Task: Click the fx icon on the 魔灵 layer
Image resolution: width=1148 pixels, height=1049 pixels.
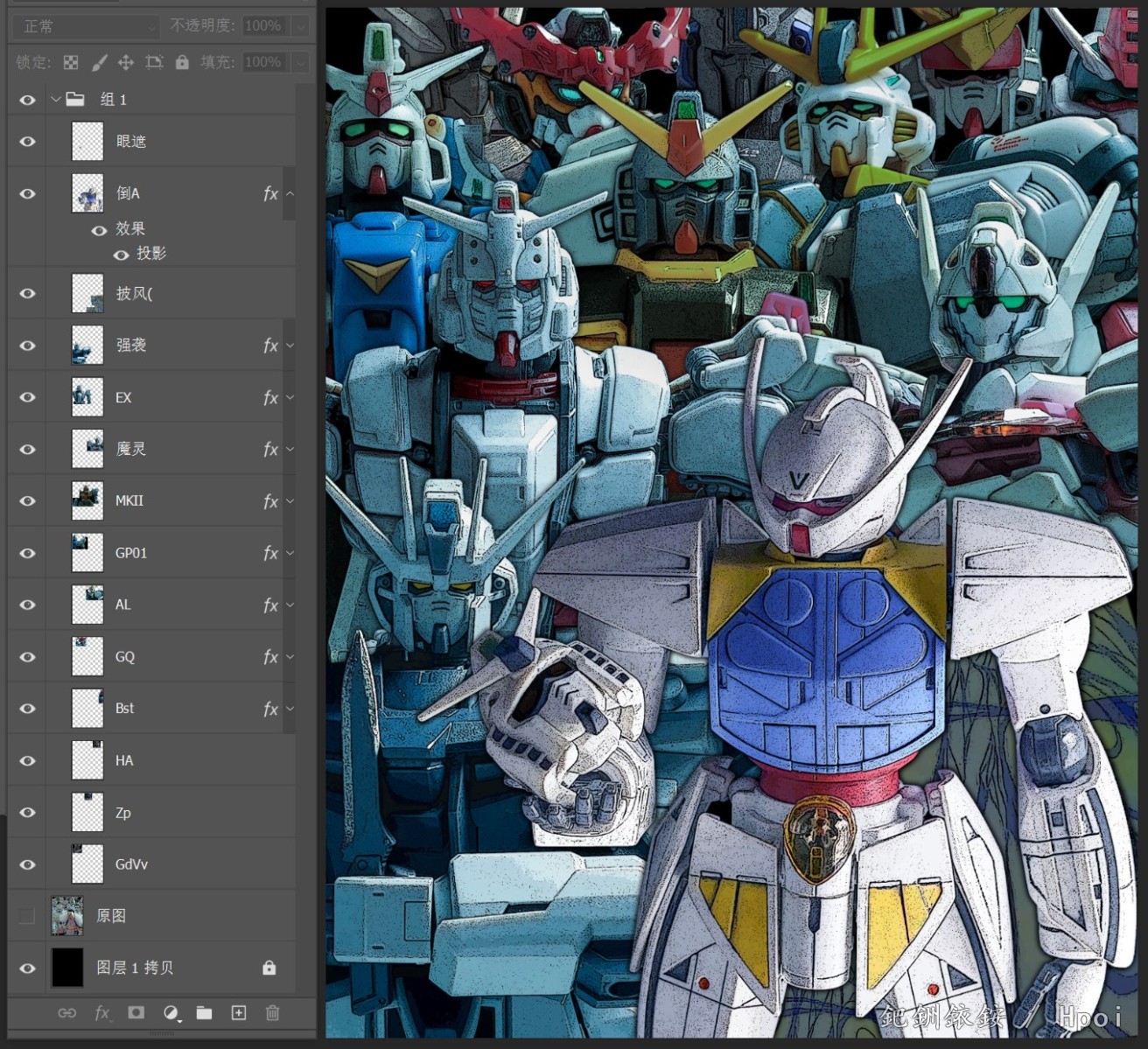Action: (x=270, y=449)
